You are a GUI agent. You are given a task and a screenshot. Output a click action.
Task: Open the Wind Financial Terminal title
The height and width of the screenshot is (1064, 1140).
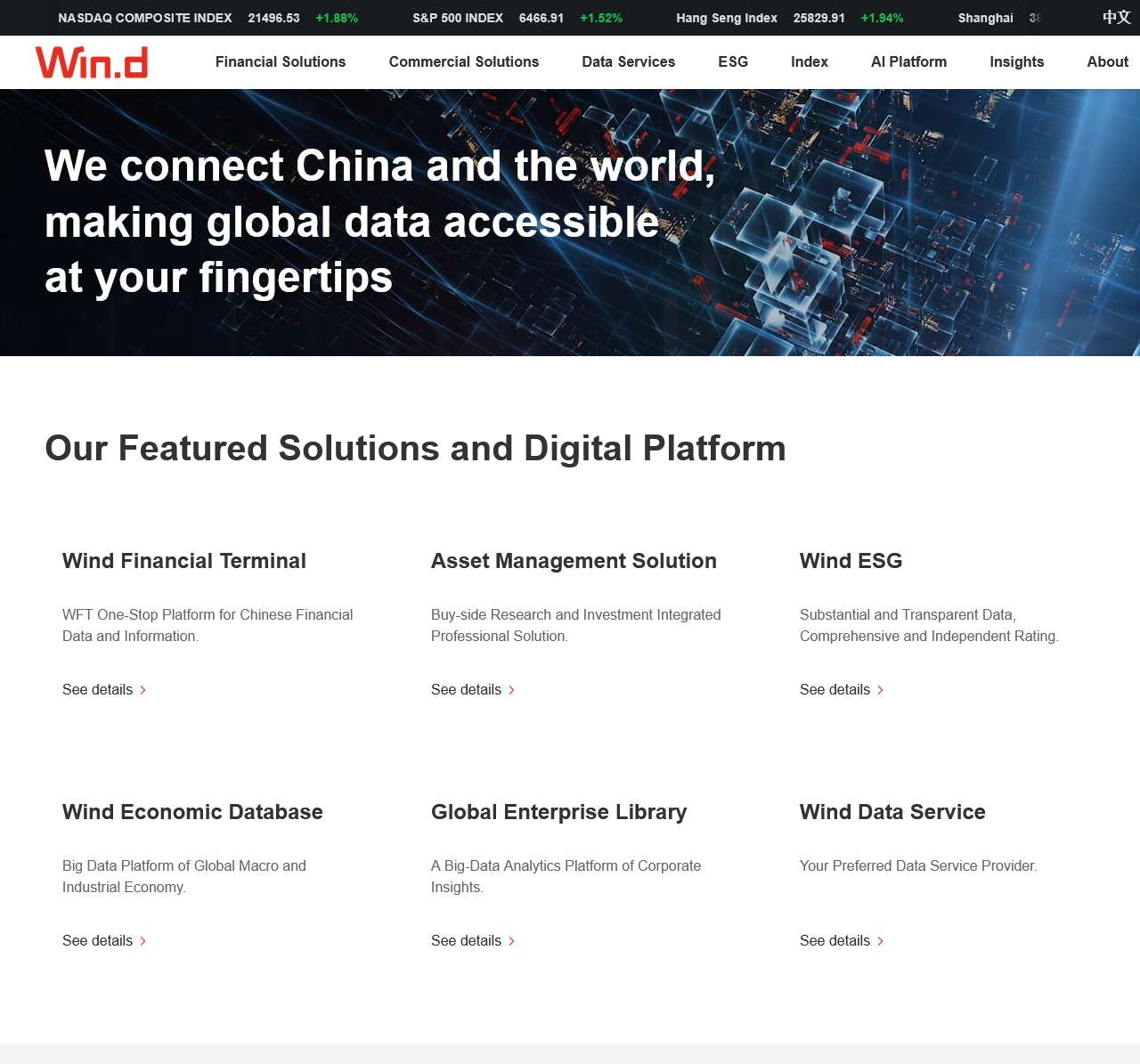184,561
